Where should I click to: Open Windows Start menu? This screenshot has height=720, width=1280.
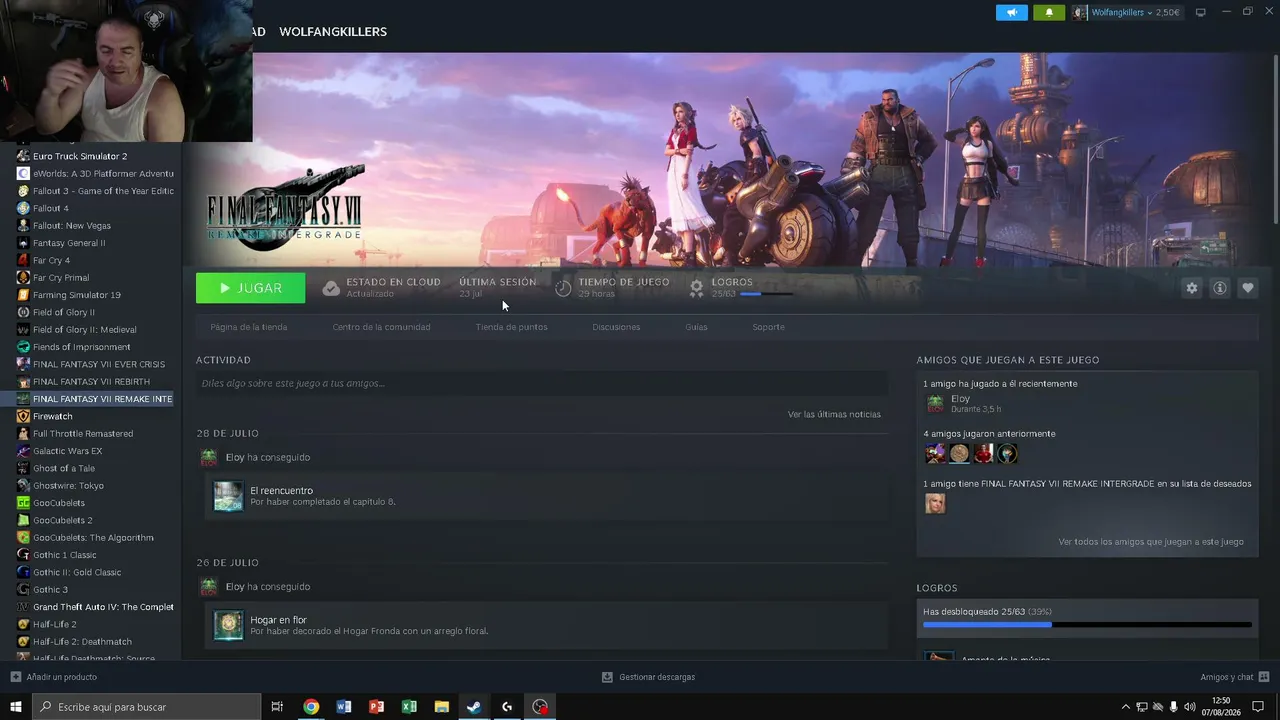(x=16, y=707)
